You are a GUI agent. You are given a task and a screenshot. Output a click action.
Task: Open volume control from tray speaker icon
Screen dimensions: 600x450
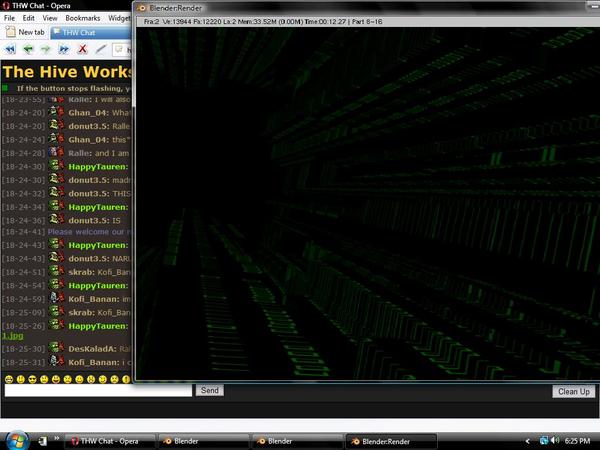[x=555, y=440]
